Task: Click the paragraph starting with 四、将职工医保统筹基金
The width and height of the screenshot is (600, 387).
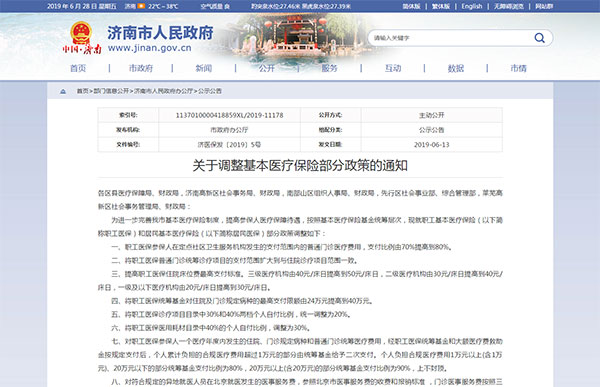Action: click(242, 301)
